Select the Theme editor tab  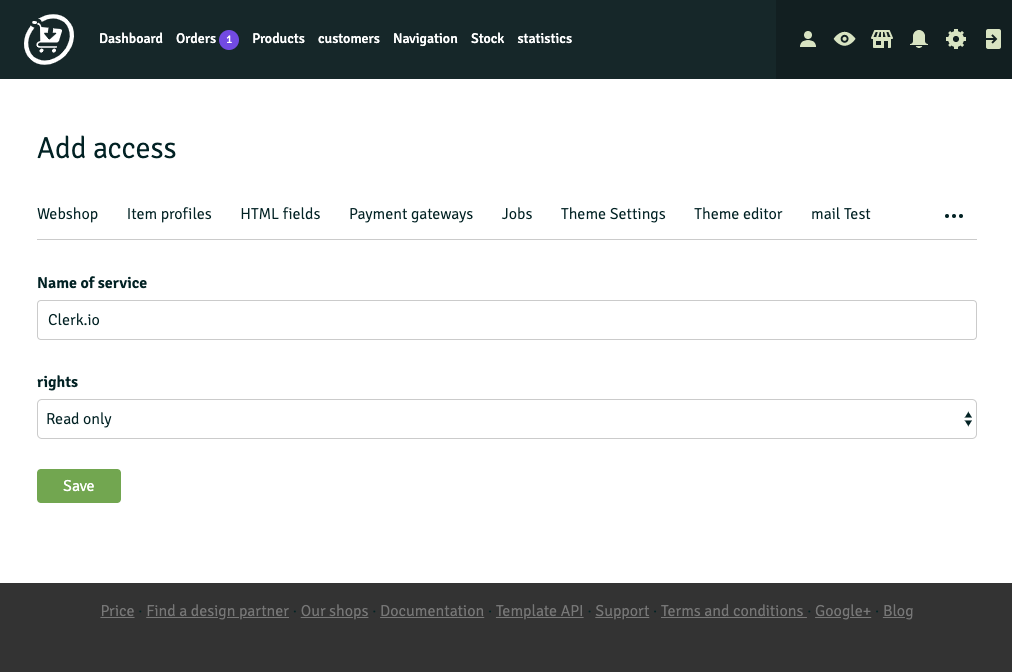(738, 214)
